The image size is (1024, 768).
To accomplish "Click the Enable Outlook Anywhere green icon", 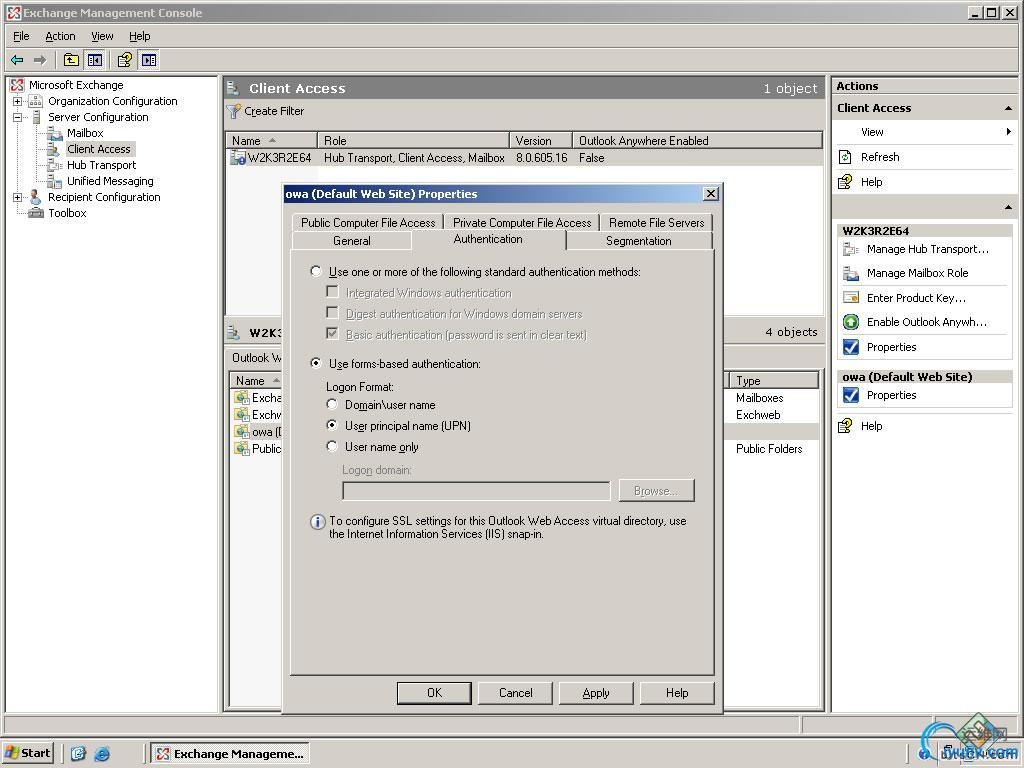I will [851, 322].
